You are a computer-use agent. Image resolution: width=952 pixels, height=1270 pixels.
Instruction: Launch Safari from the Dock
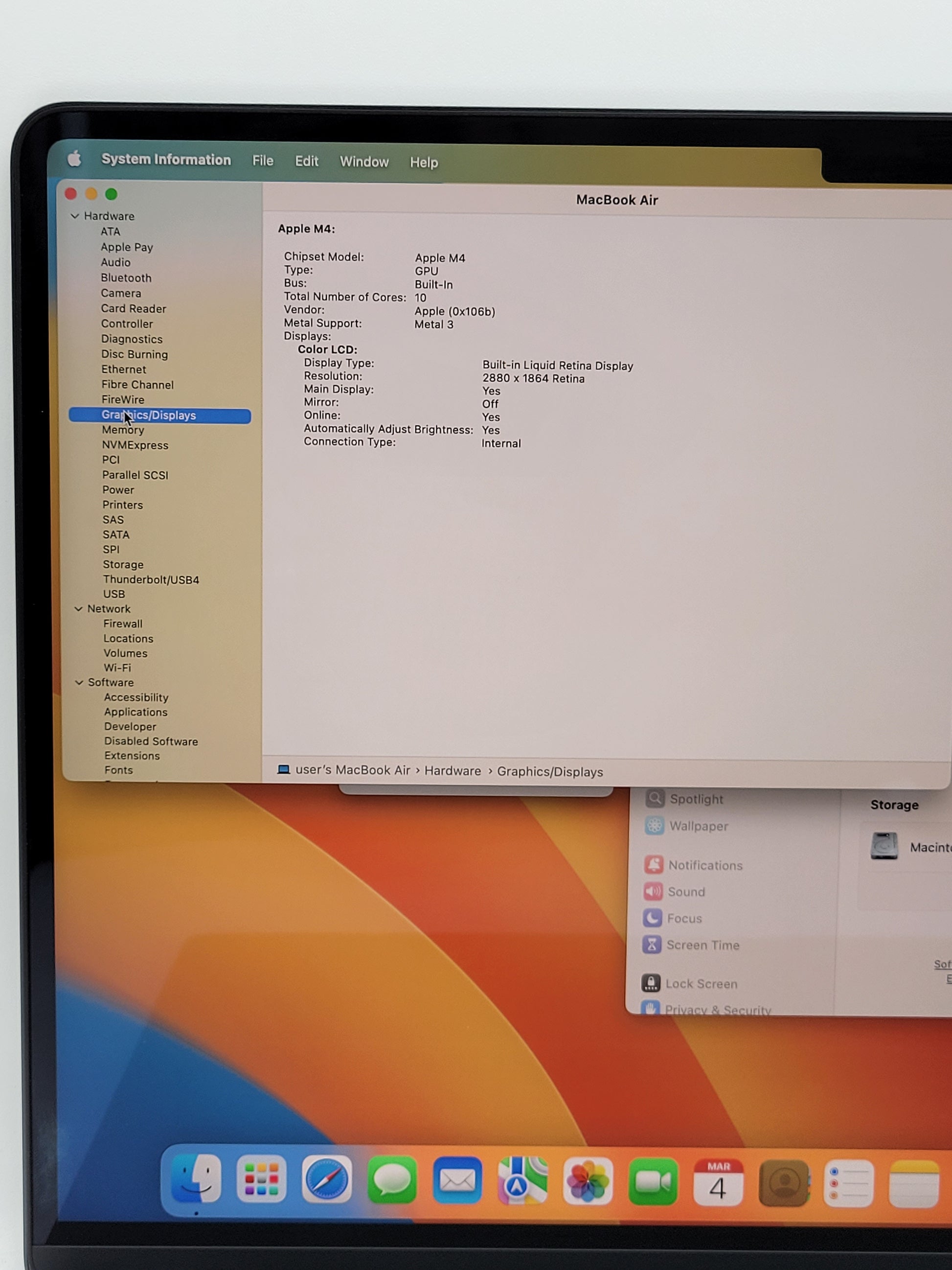pyautogui.click(x=326, y=1180)
